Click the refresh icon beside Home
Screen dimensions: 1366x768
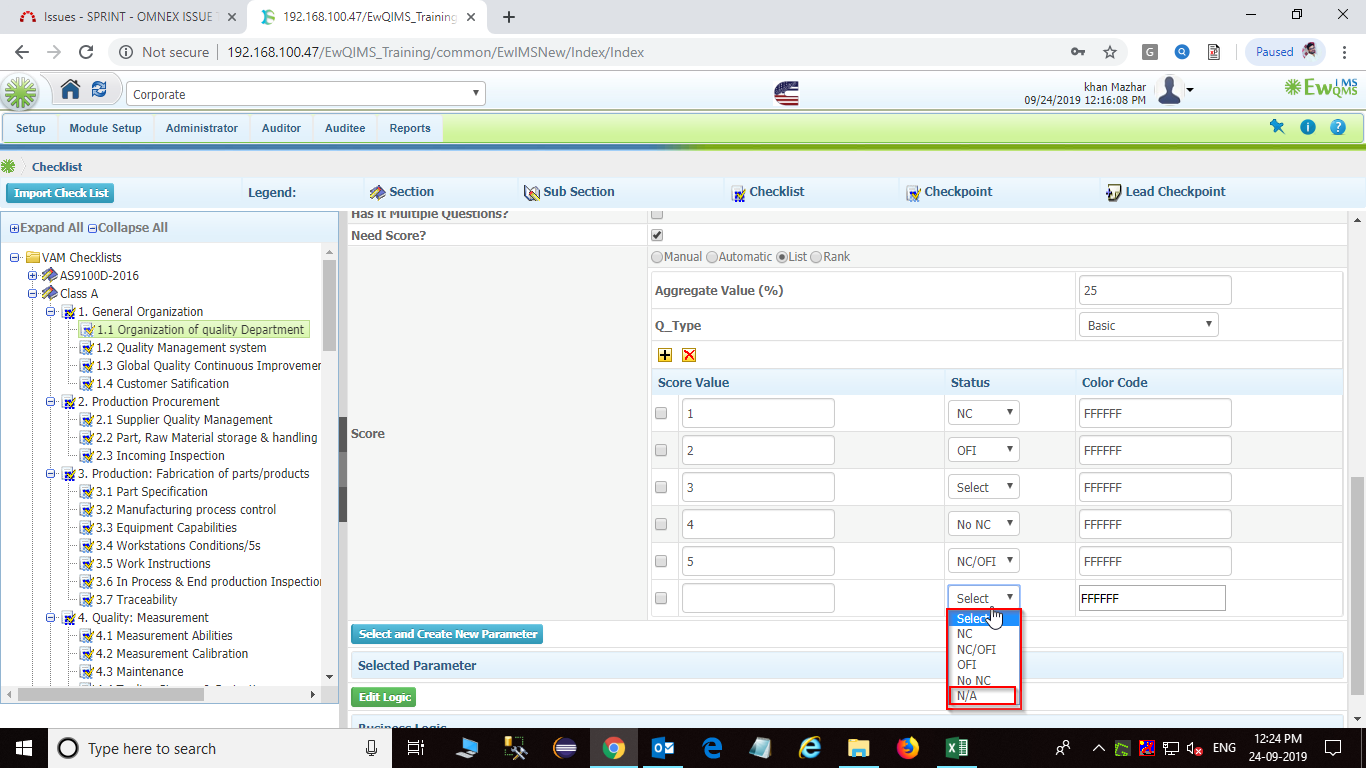coord(99,89)
